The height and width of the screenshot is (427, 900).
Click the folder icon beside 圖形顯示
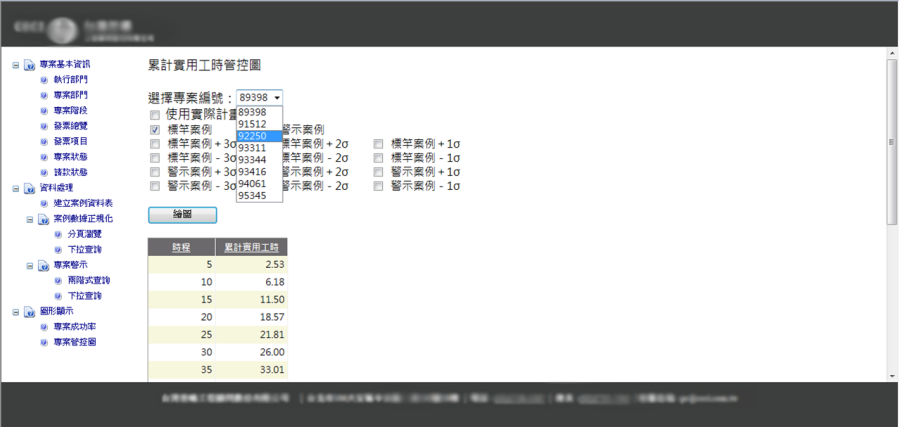(x=30, y=311)
